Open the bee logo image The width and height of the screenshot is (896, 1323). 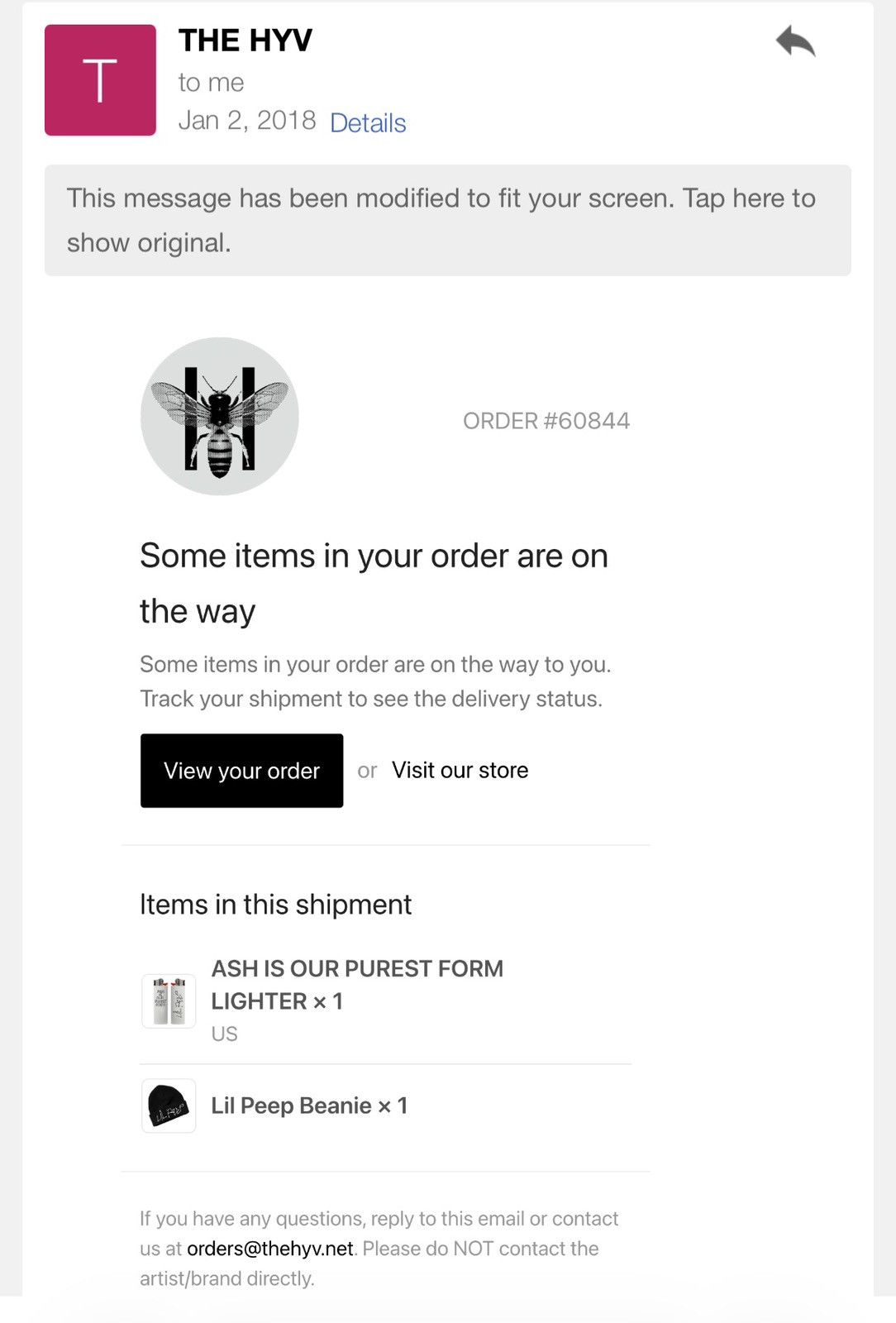tap(220, 416)
